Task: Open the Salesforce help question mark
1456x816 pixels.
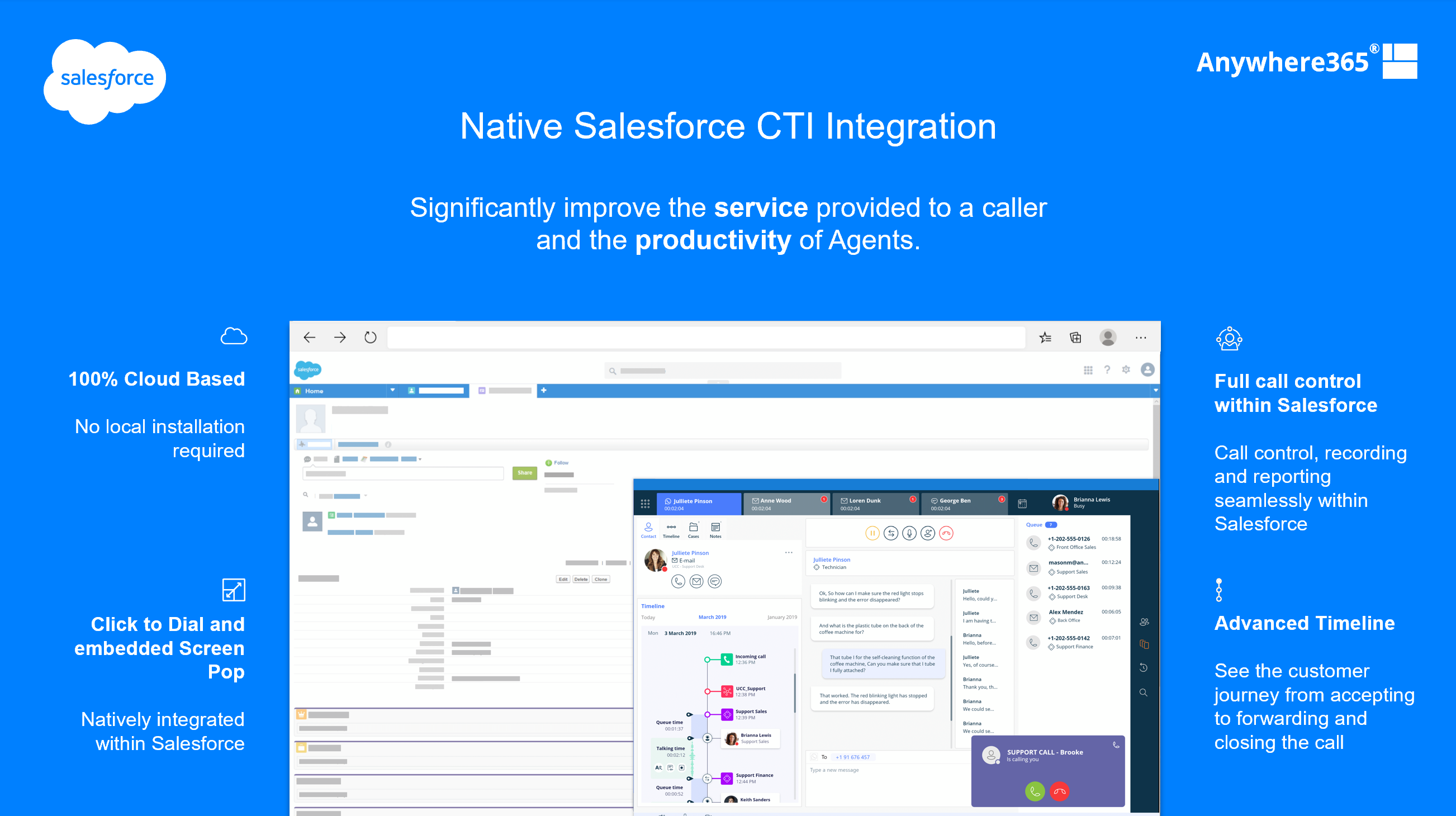Action: point(1107,369)
